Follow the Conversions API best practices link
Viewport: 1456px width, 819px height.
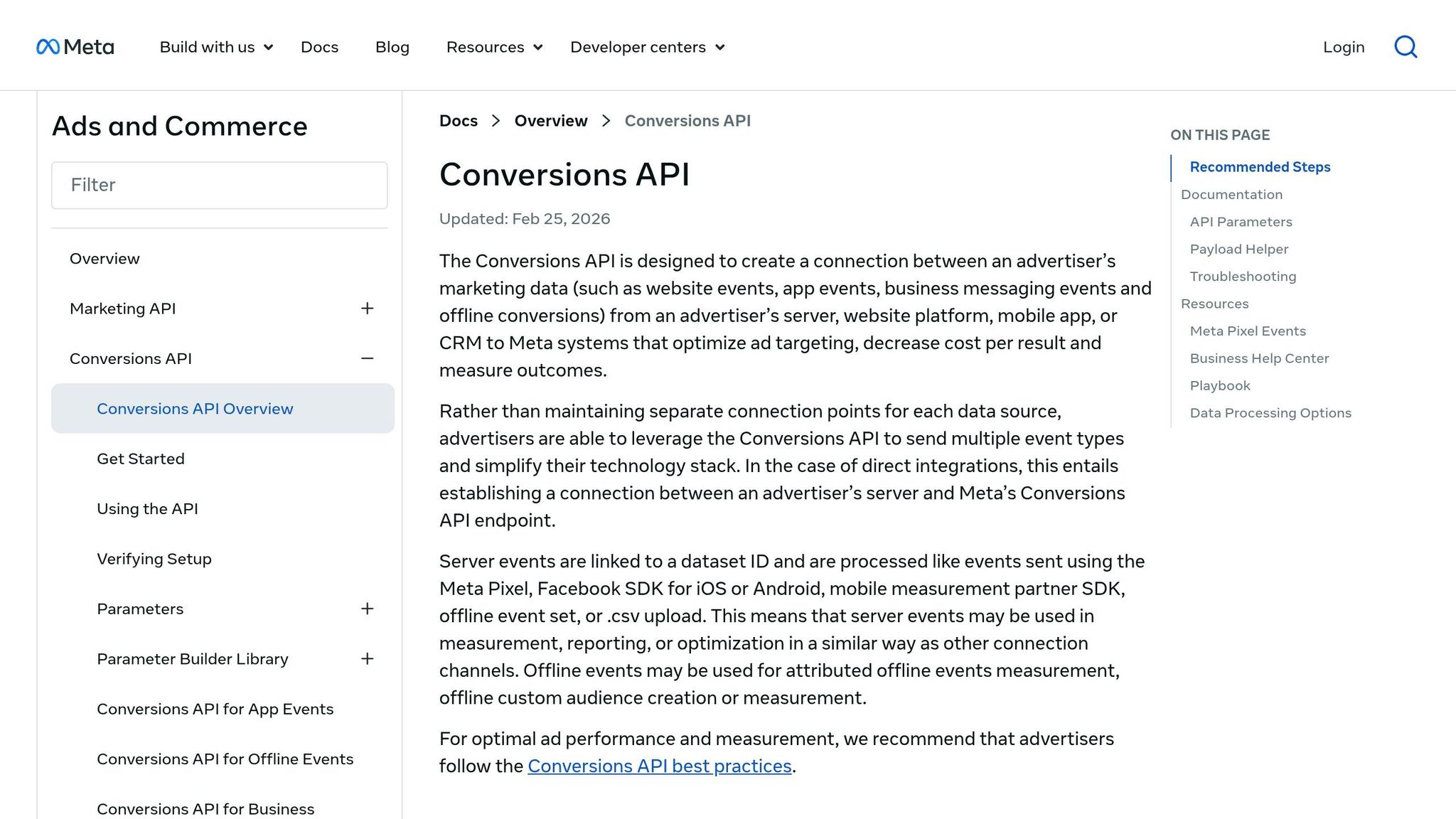(660, 766)
